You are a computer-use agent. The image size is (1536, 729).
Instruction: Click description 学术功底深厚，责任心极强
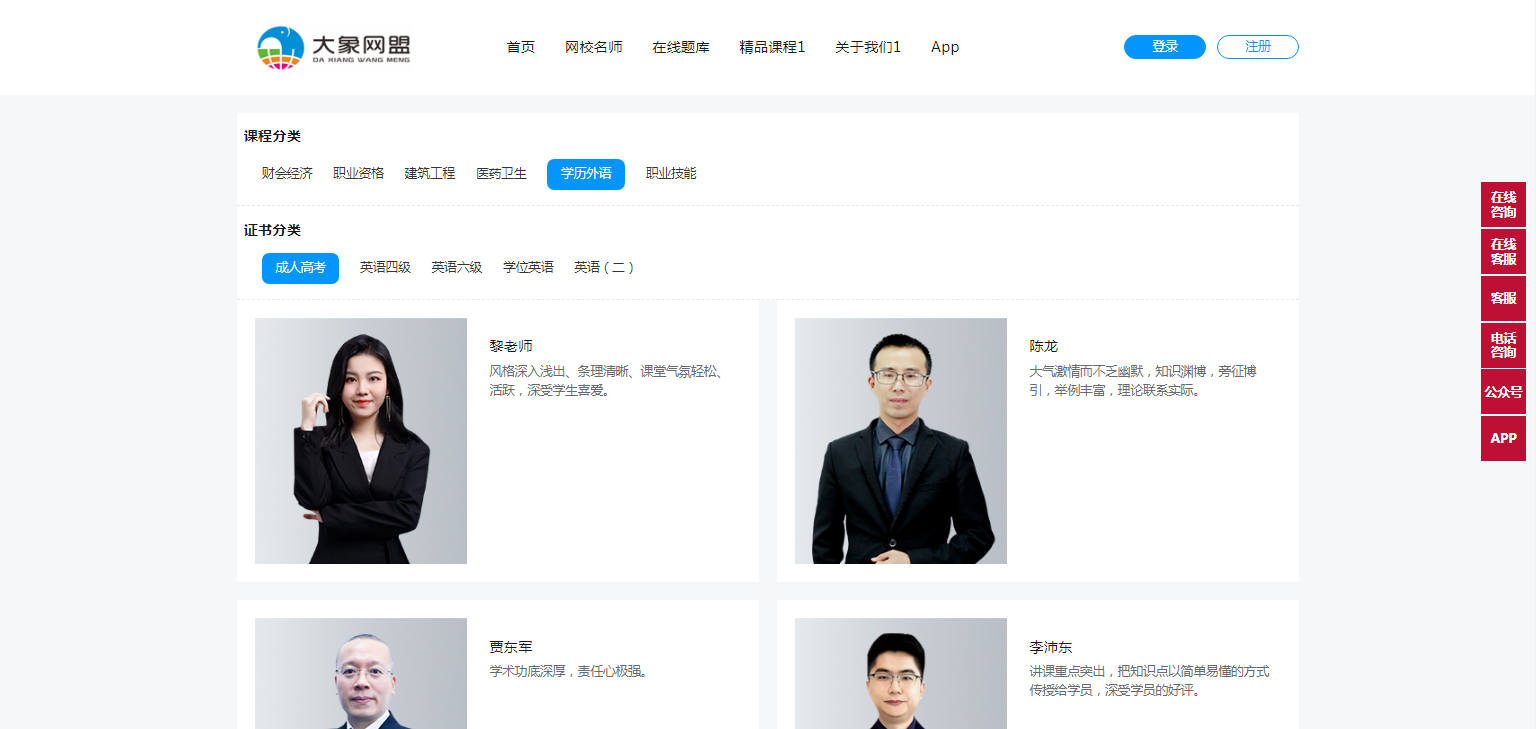coord(569,671)
